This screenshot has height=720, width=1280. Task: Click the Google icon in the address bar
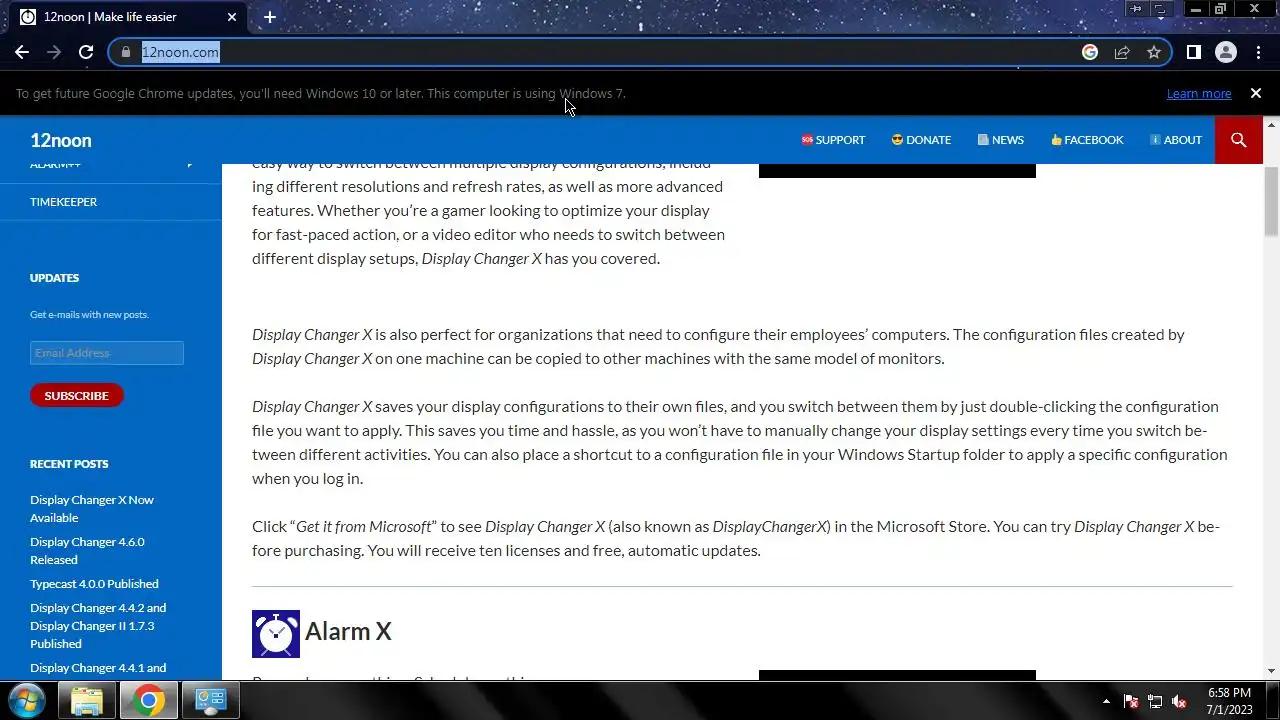click(x=1090, y=52)
